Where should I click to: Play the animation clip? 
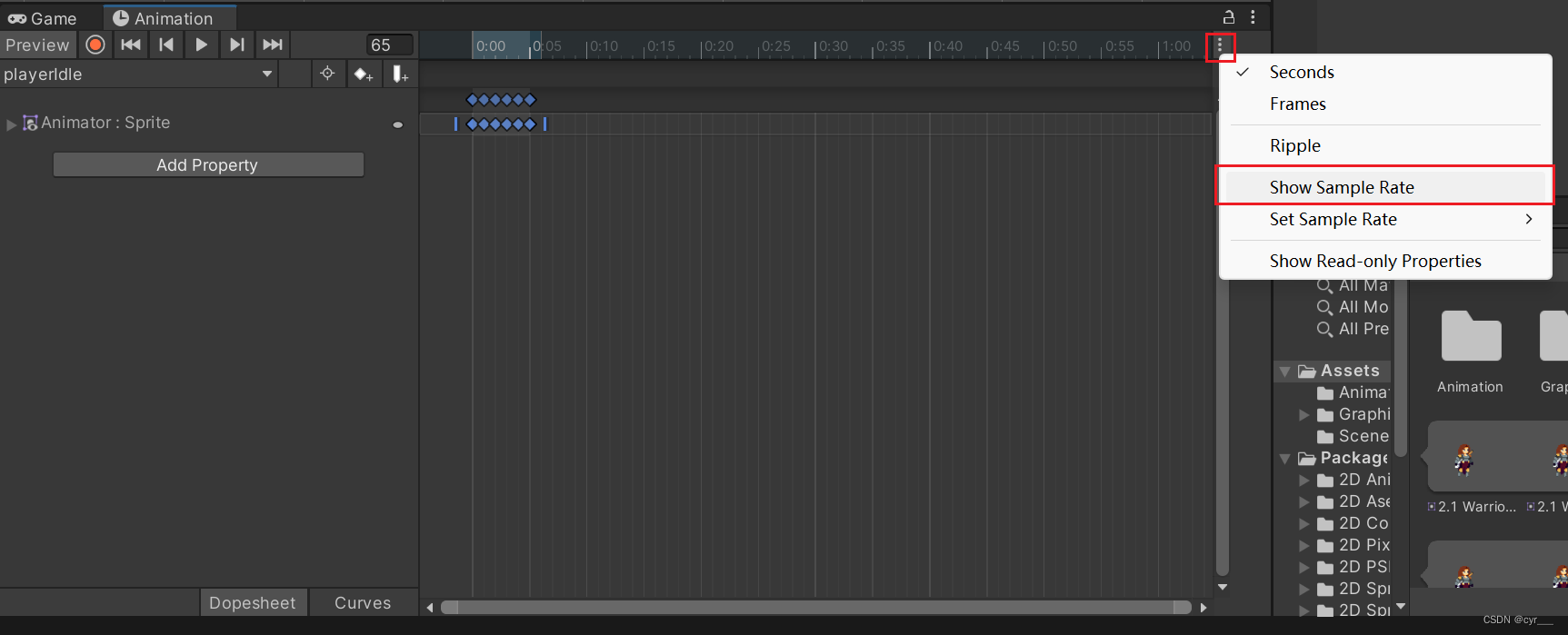coord(202,45)
